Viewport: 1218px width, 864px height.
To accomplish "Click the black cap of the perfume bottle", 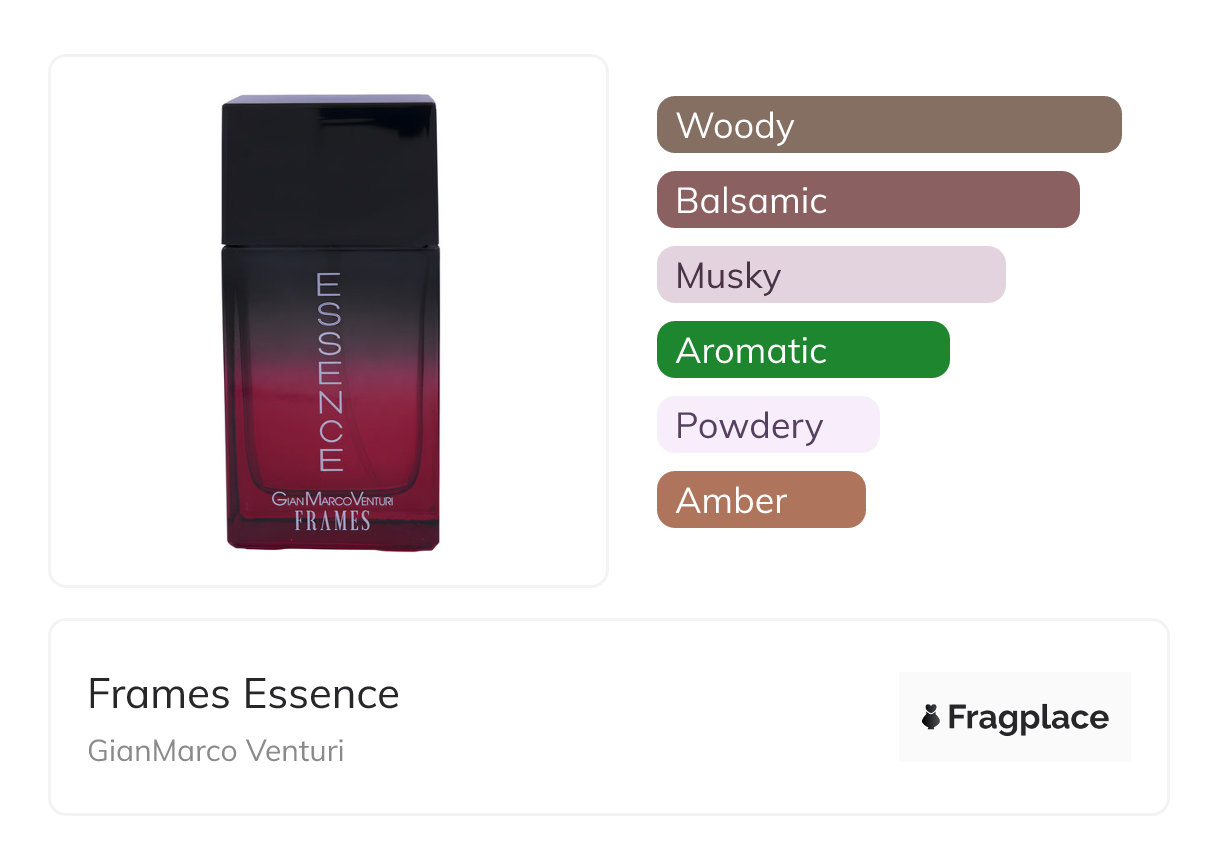I will pyautogui.click(x=329, y=170).
